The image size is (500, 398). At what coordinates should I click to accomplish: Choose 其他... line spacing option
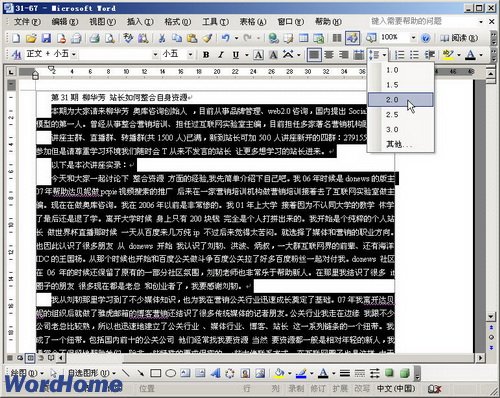tap(401, 144)
